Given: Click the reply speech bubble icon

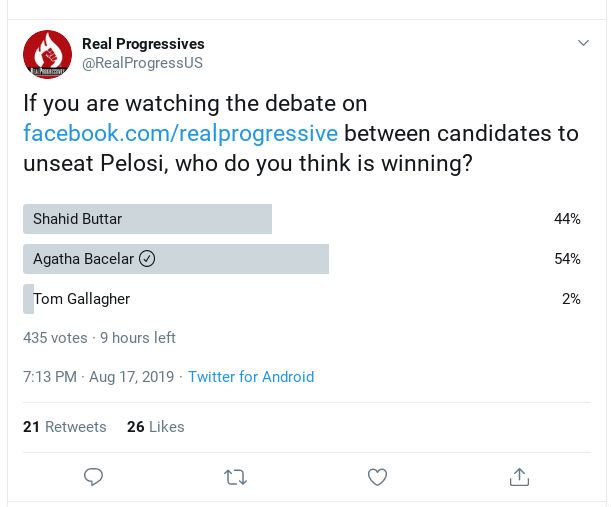Looking at the screenshot, I should coord(94,477).
